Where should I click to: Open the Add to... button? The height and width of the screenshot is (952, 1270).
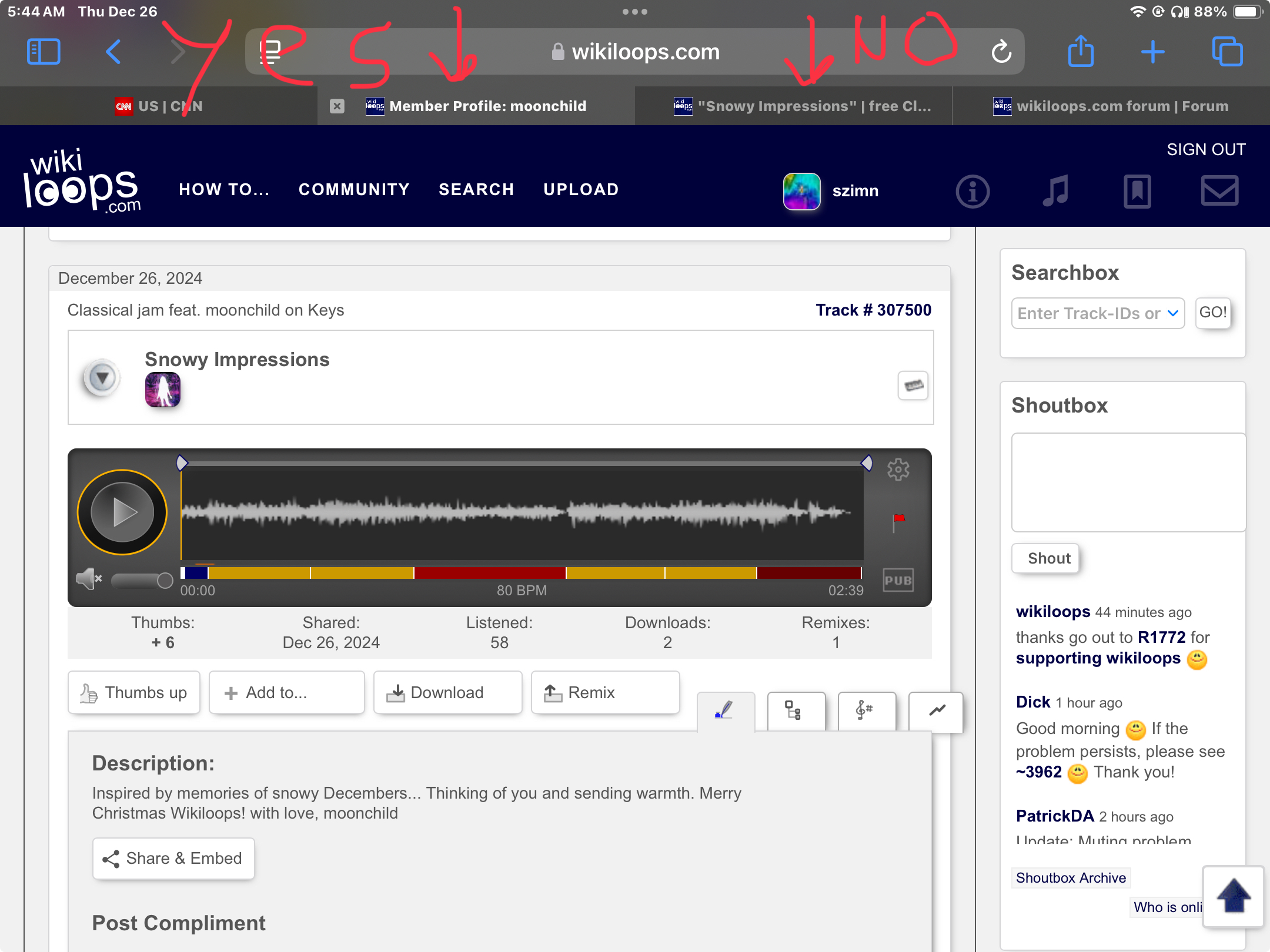tap(287, 692)
